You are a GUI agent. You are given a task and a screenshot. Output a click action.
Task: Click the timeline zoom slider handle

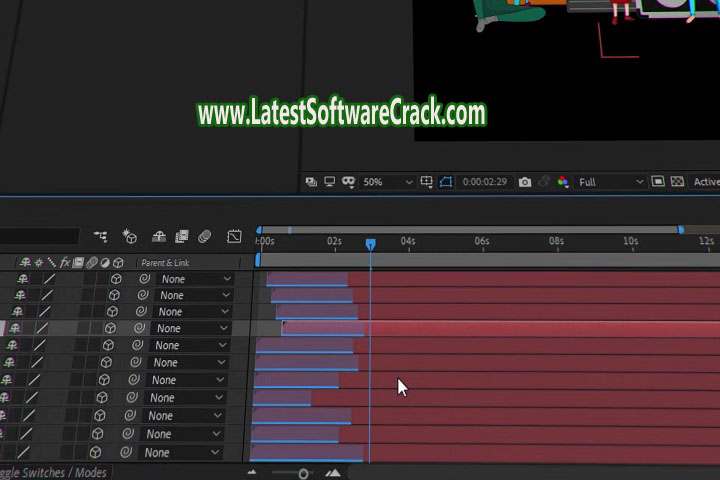click(x=303, y=473)
